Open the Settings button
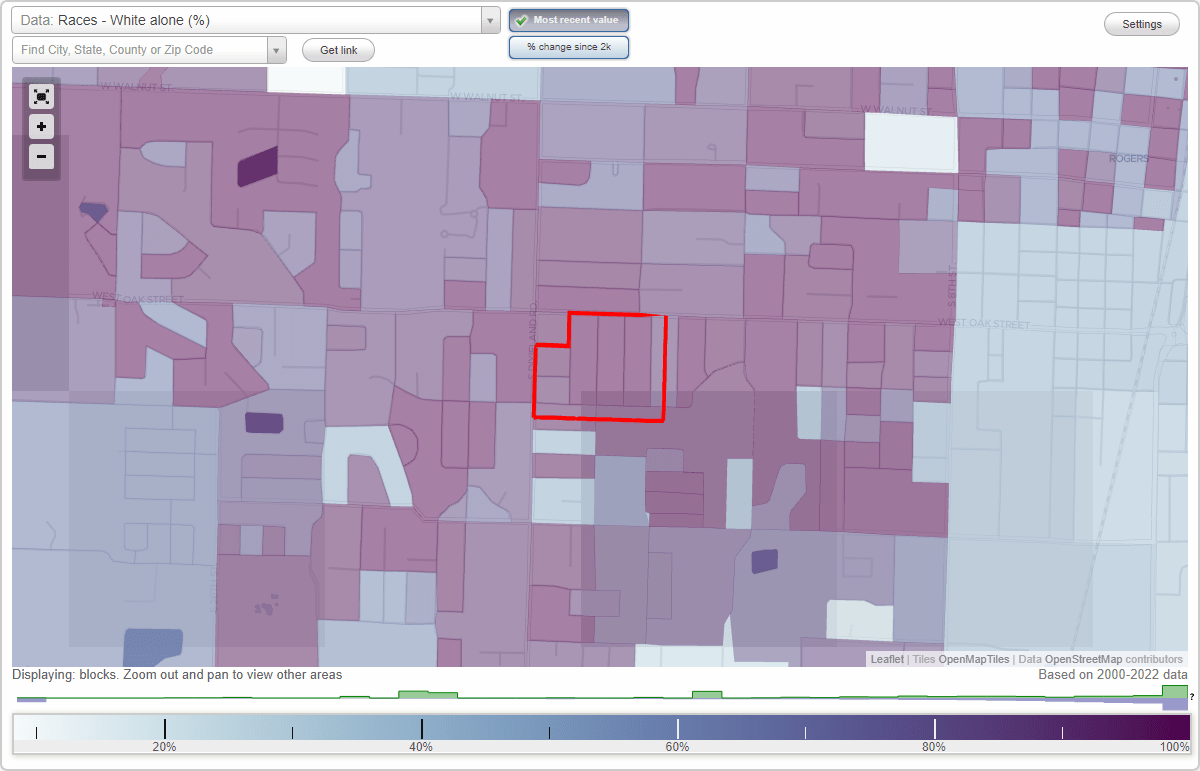Viewport: 1200px width, 771px height. (x=1142, y=25)
